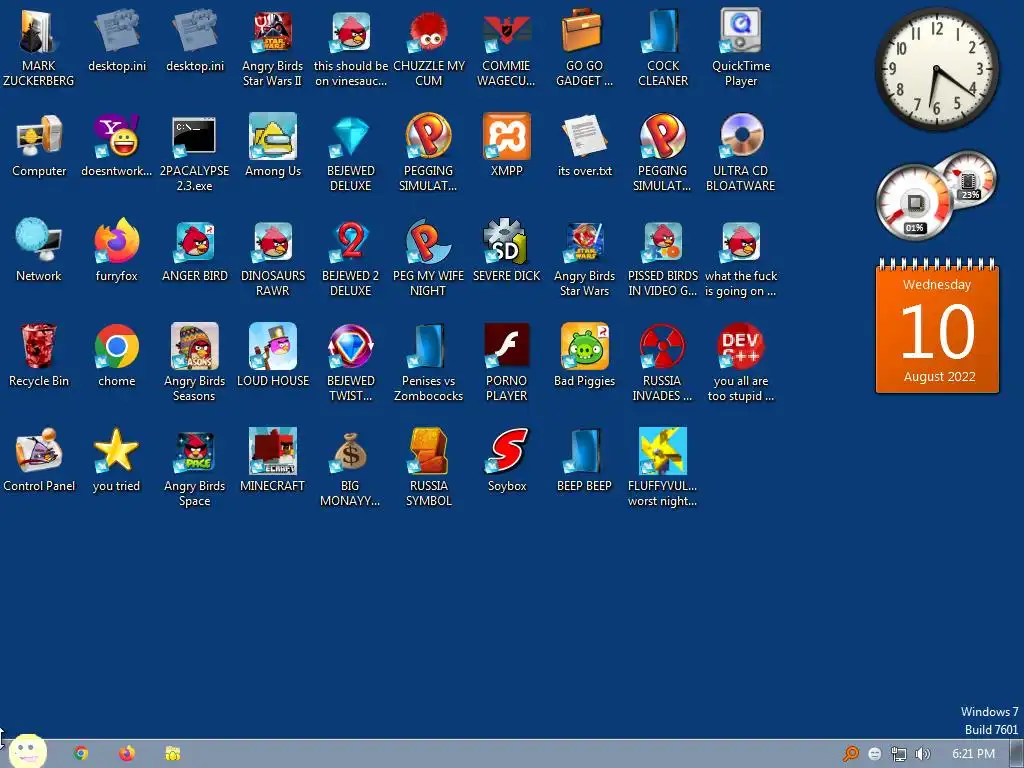This screenshot has width=1024, height=768.
Task: Open the its over.txt file
Action: 584,145
